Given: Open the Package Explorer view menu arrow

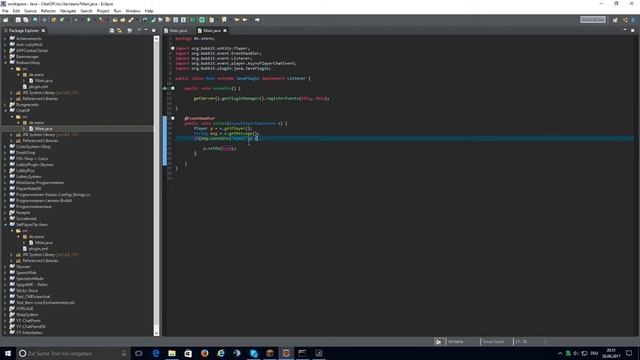Looking at the screenshot, I should pyautogui.click(x=139, y=30).
